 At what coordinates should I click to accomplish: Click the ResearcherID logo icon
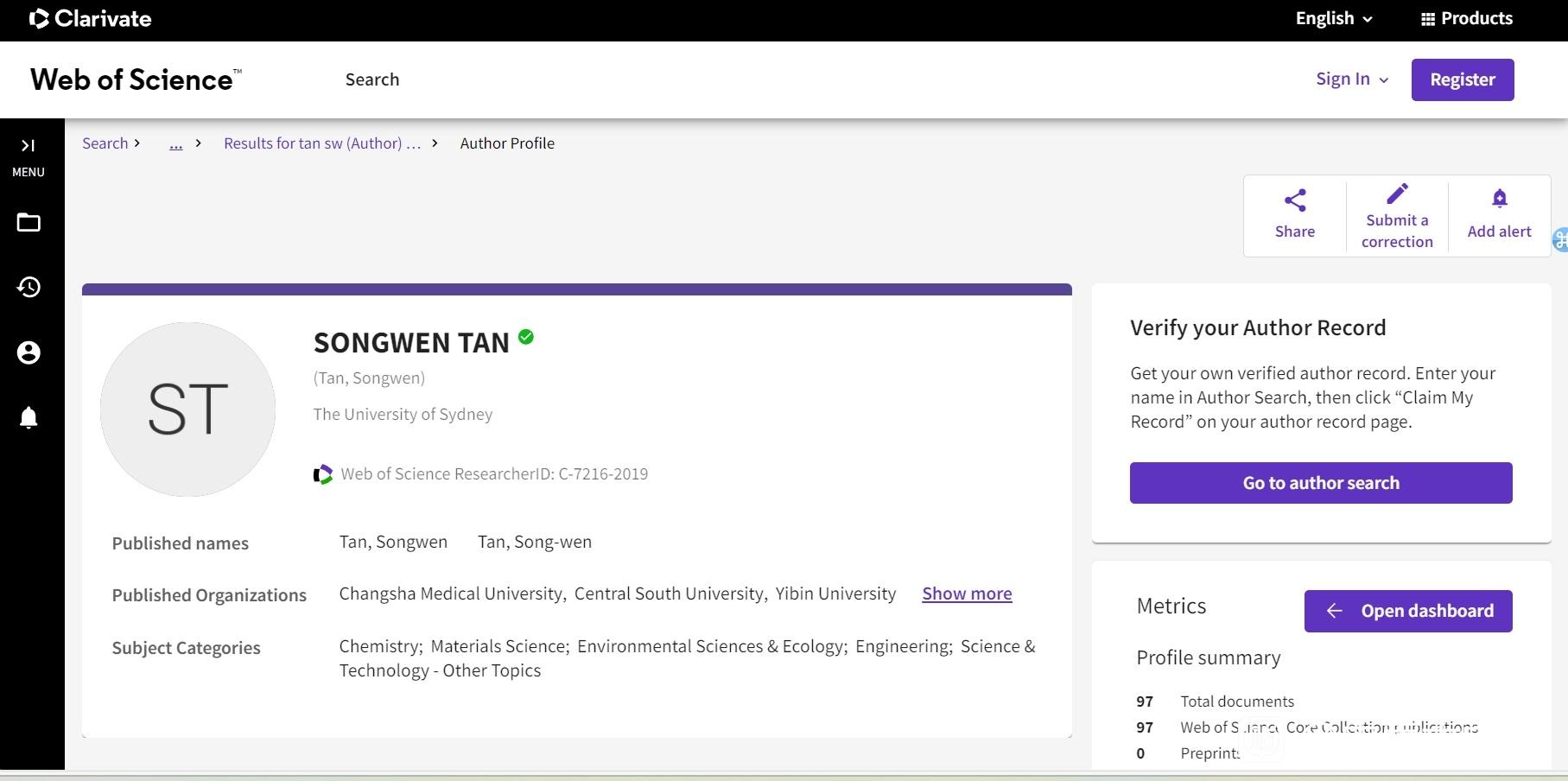[x=322, y=474]
